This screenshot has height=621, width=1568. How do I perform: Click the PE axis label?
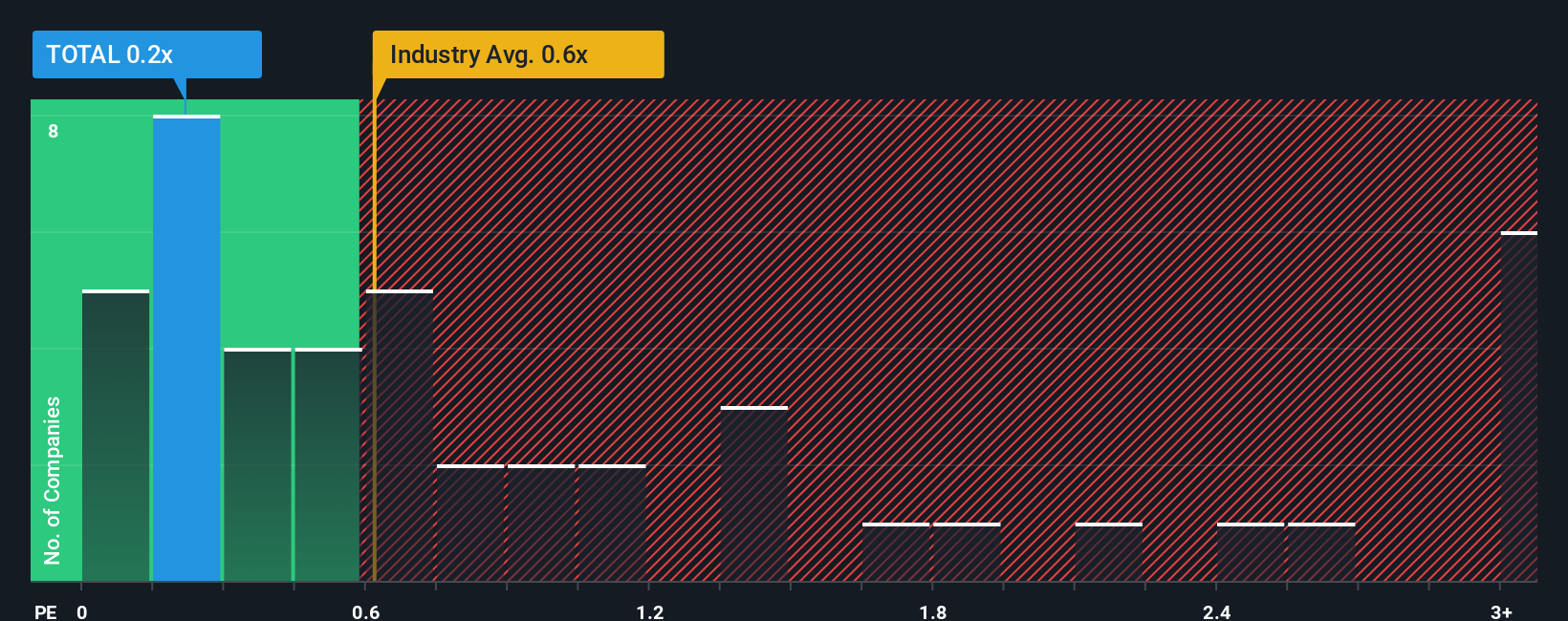point(46,611)
